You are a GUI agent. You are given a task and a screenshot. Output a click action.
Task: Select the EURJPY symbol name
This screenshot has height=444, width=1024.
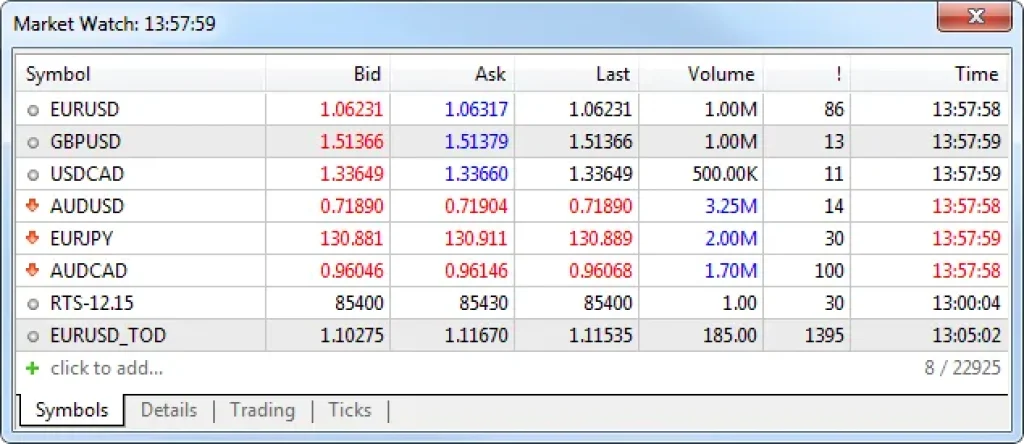(x=82, y=238)
